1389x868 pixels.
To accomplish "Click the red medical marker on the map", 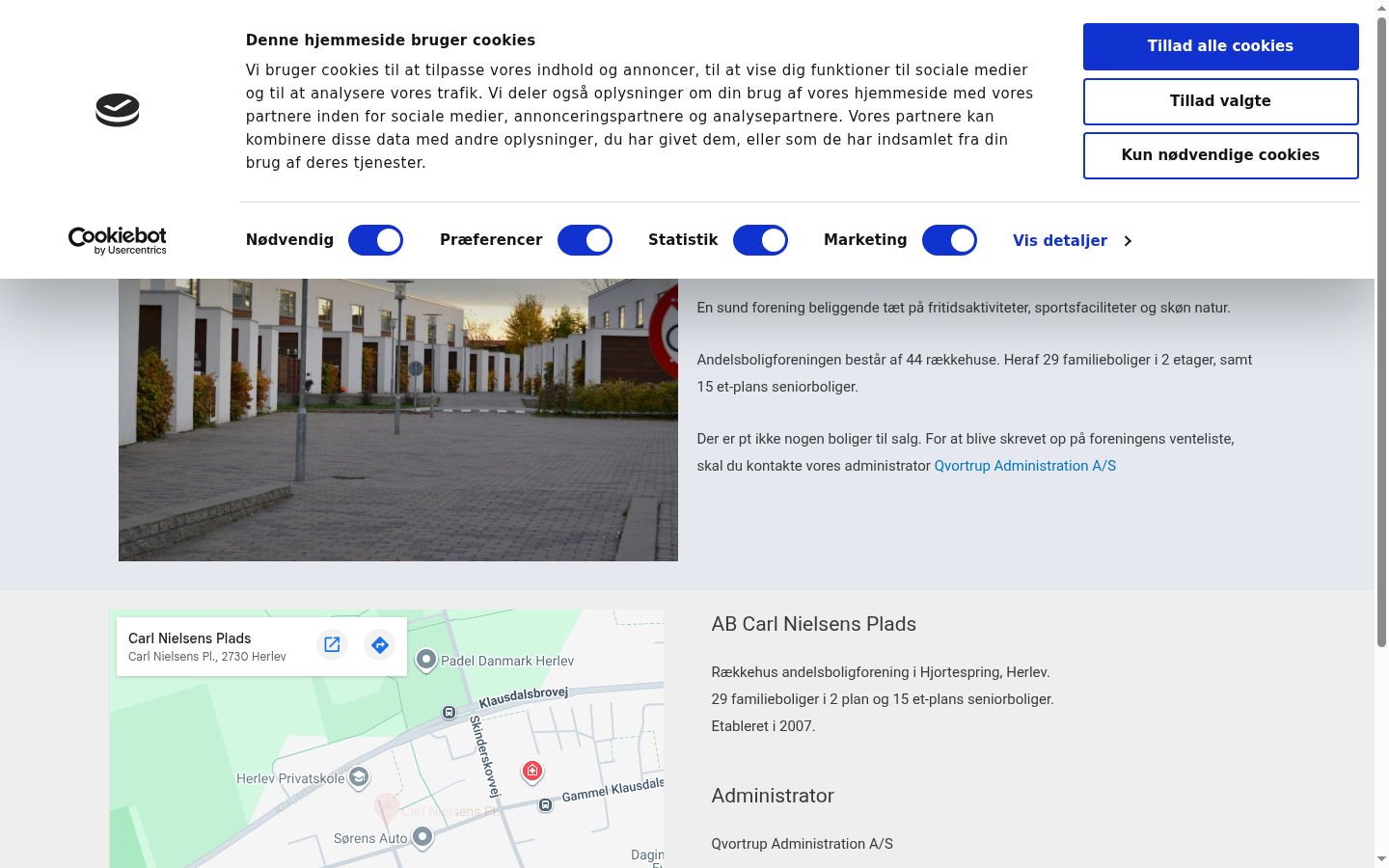I will 532,771.
